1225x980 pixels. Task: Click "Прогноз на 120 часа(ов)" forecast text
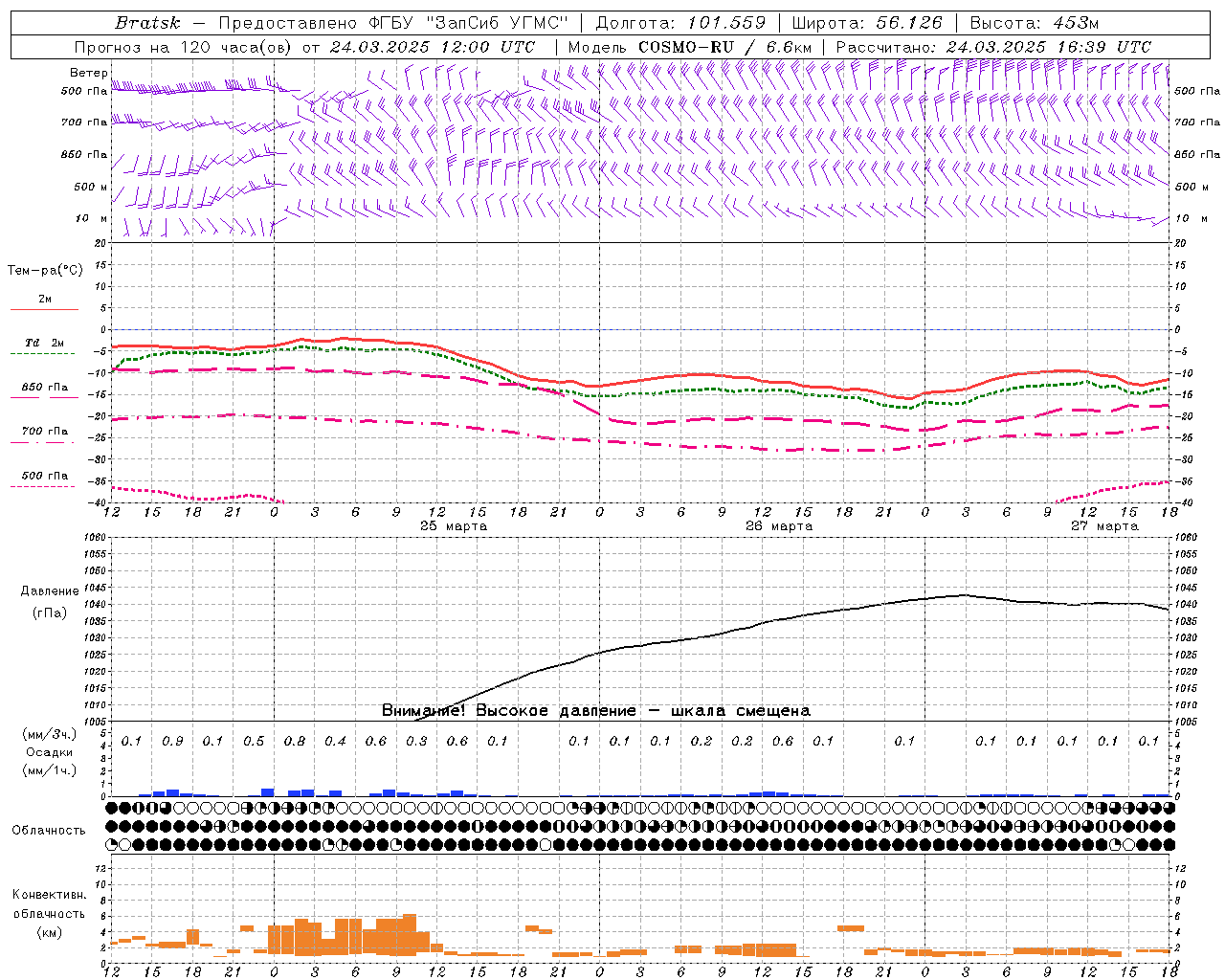click(x=183, y=47)
